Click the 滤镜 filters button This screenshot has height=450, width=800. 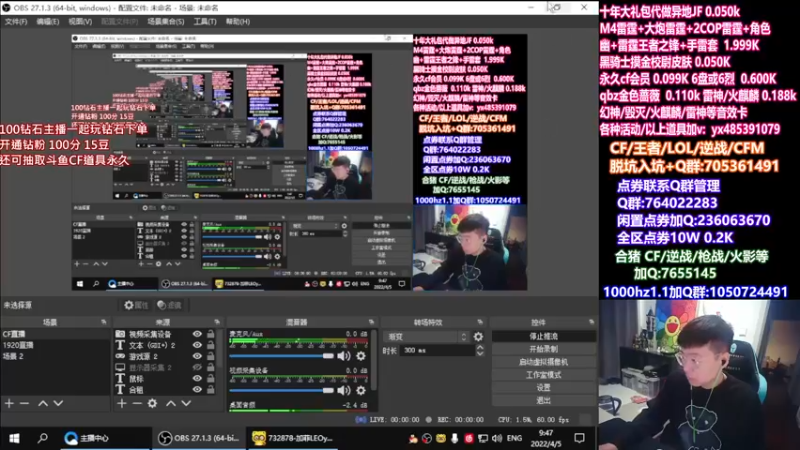point(169,305)
